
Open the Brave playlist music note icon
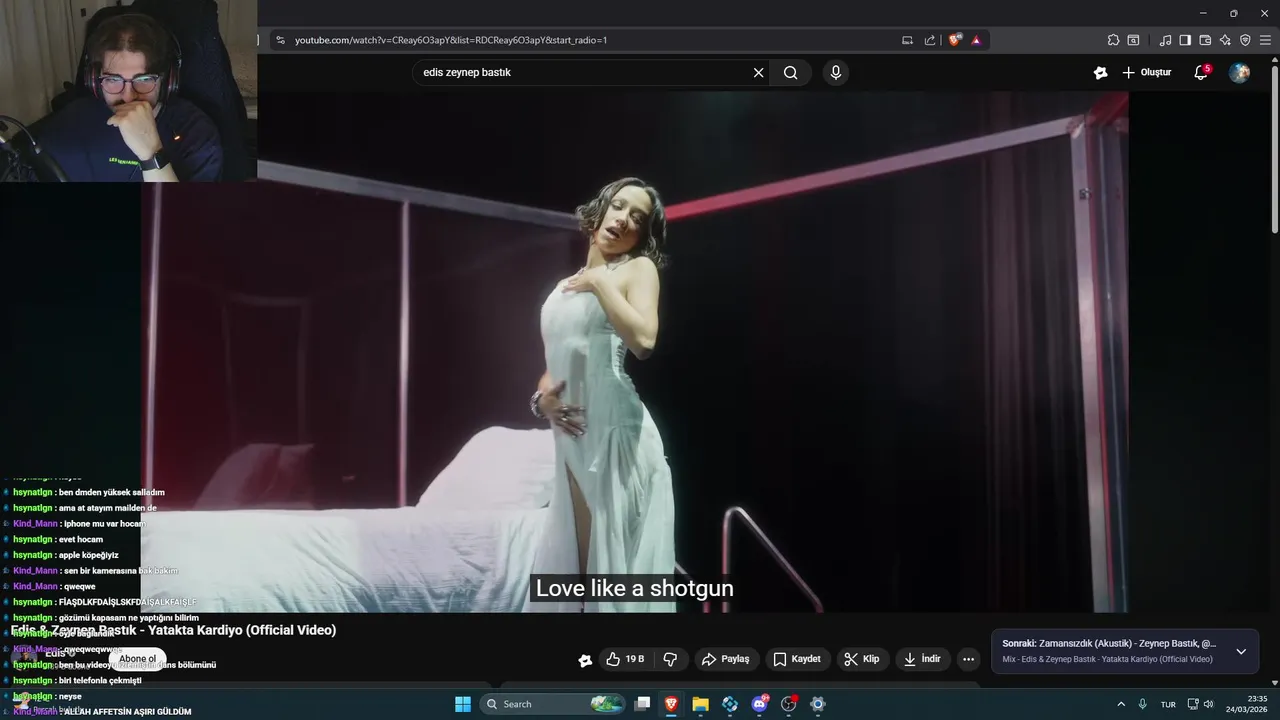[x=1165, y=40]
